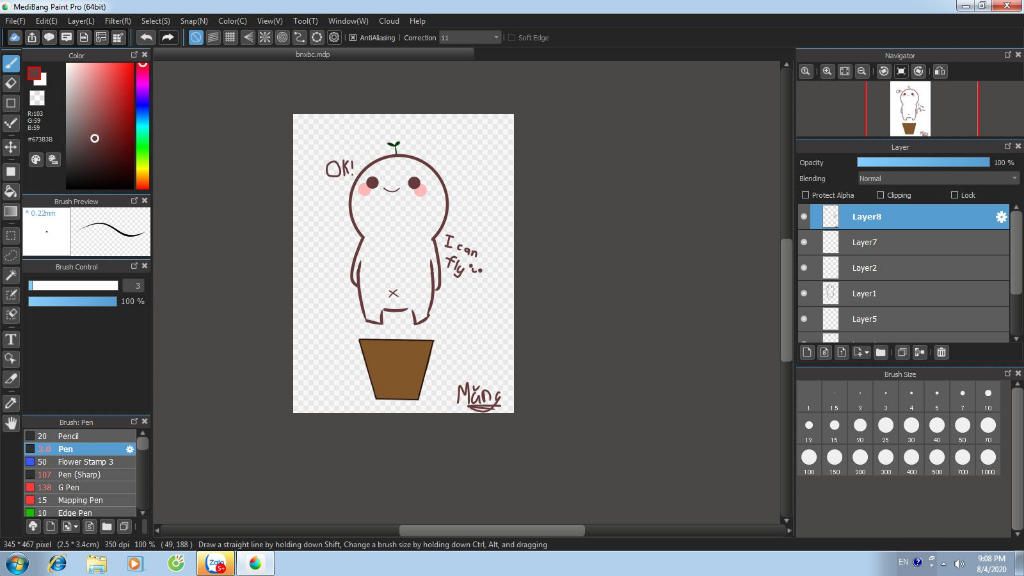Undock the Brush Size panel
This screenshot has height=576, width=1024.
coord(1007,374)
